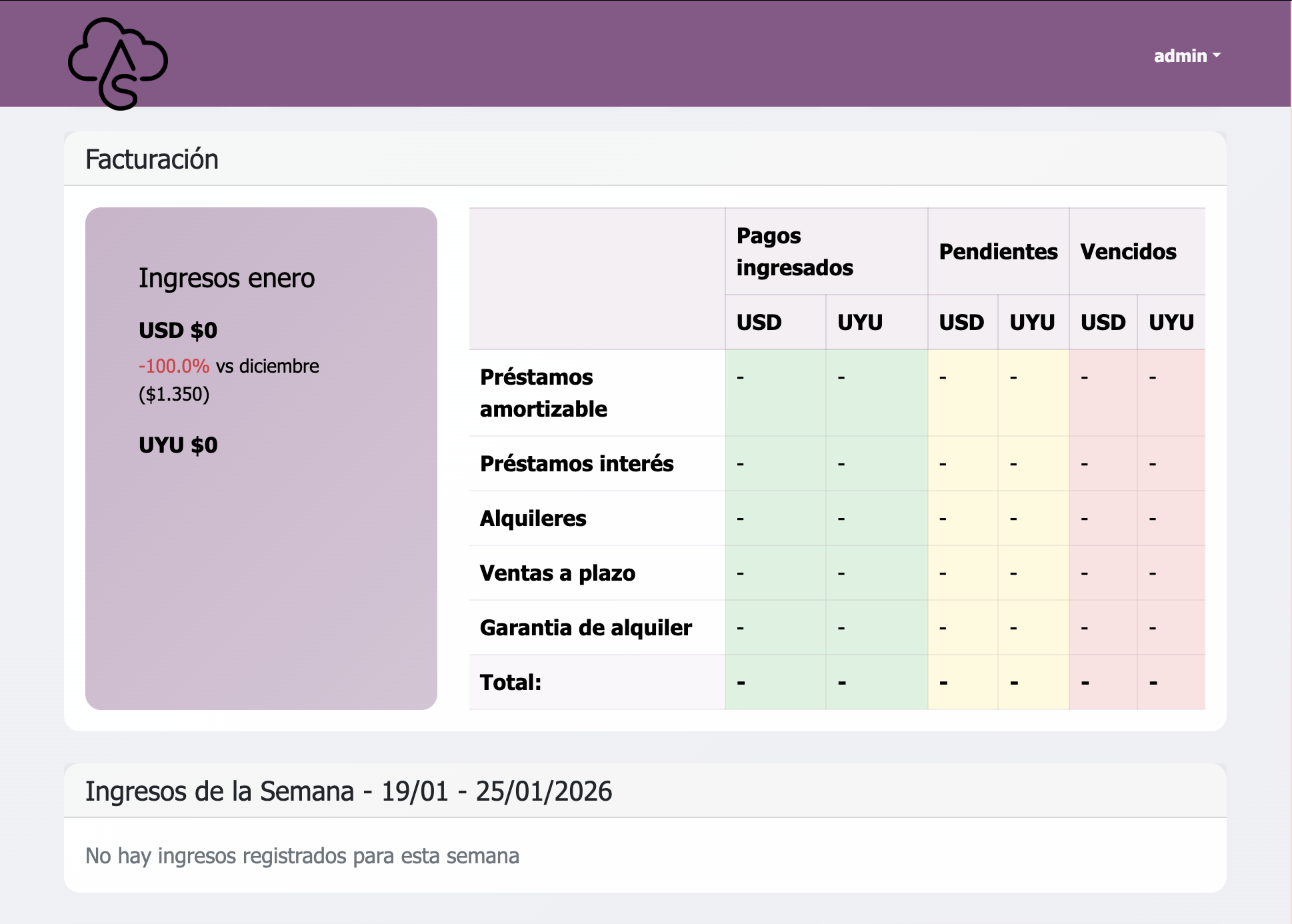Click the USD $0 income value
The image size is (1292, 924).
click(x=178, y=331)
